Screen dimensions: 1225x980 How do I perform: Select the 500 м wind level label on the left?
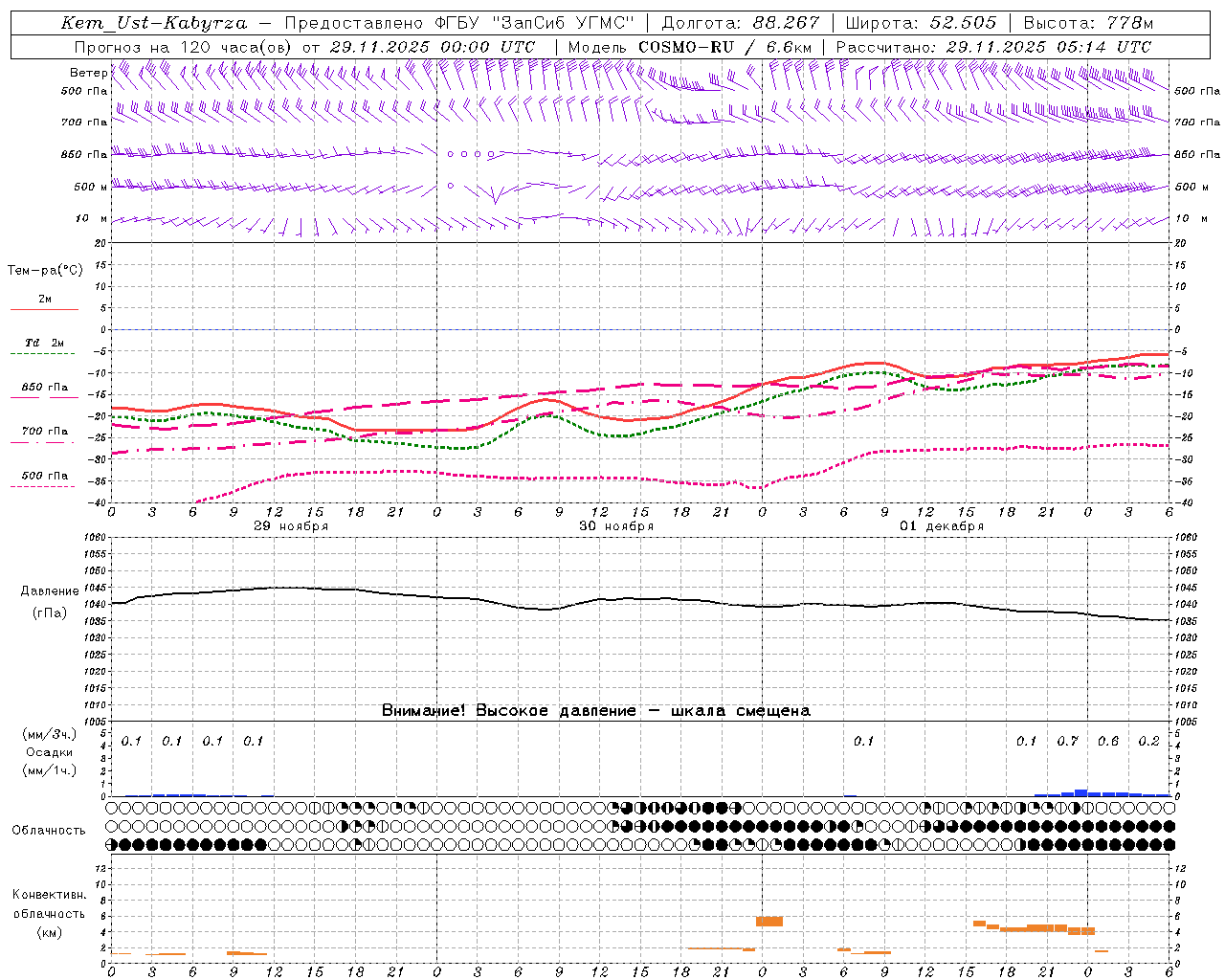91,187
